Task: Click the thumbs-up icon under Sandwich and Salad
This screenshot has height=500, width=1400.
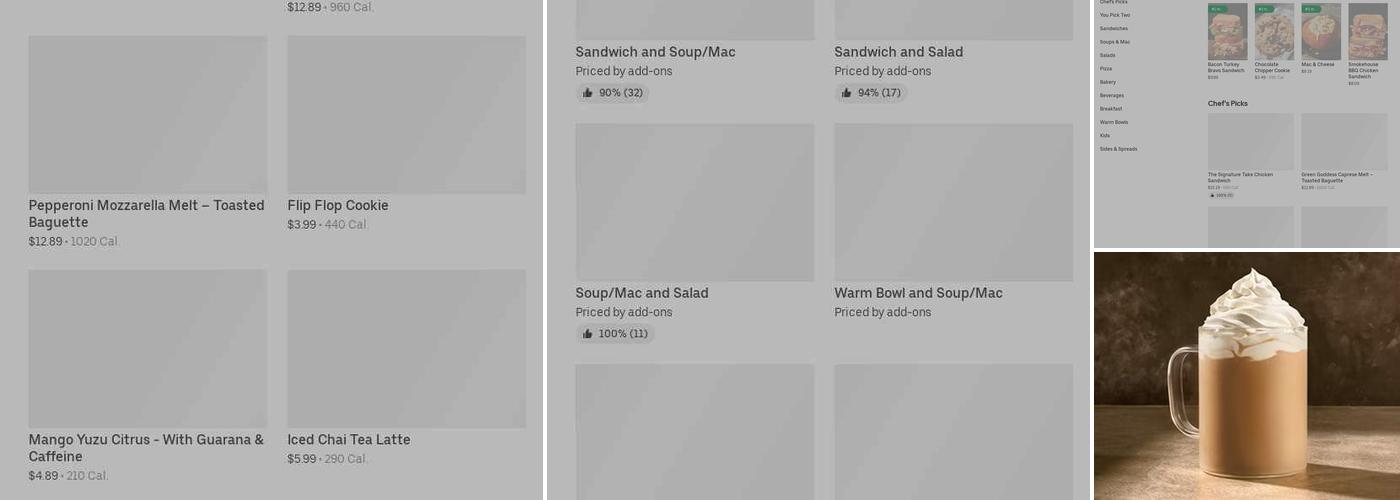Action: click(847, 93)
